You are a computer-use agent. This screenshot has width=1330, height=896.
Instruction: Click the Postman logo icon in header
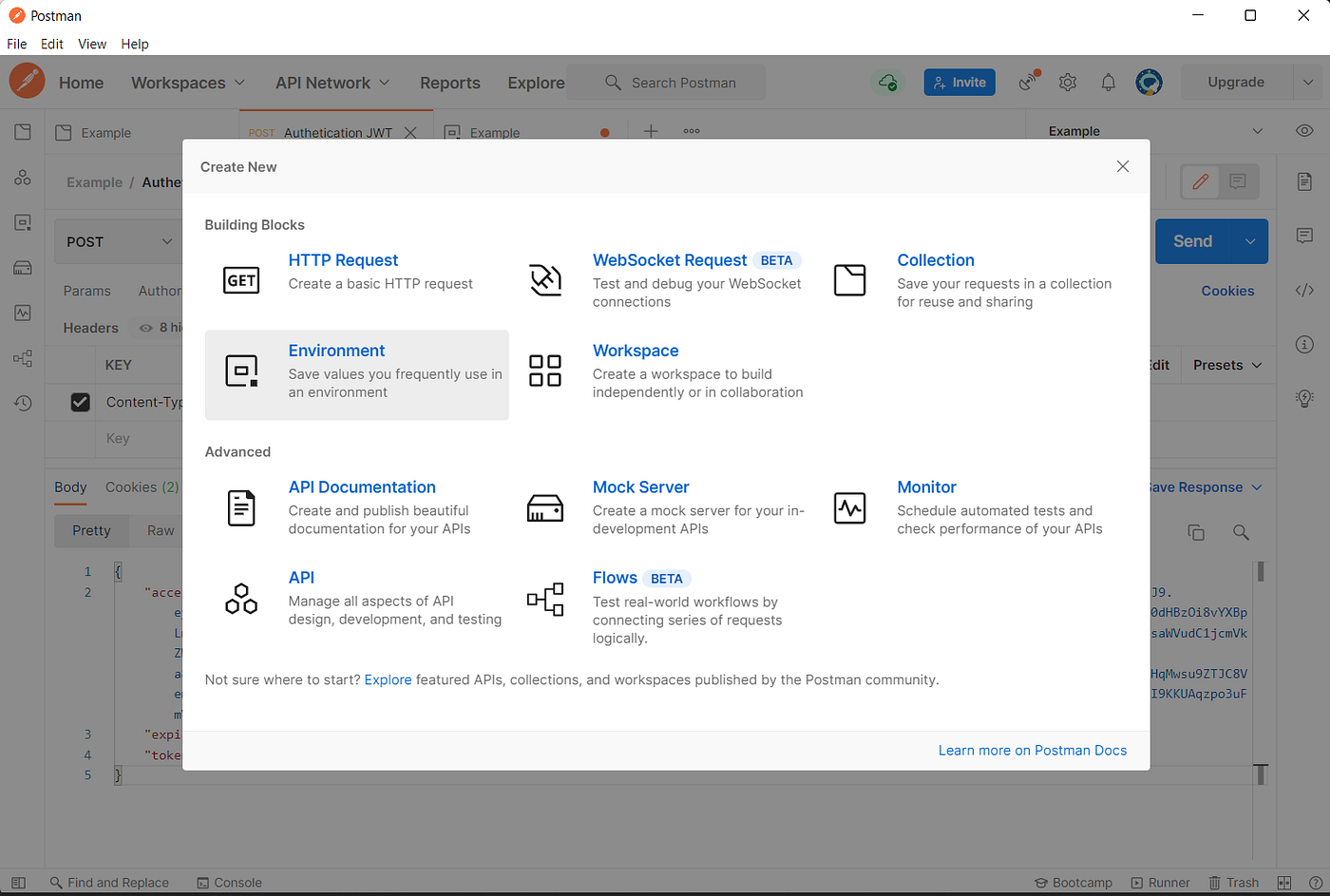tap(28, 82)
